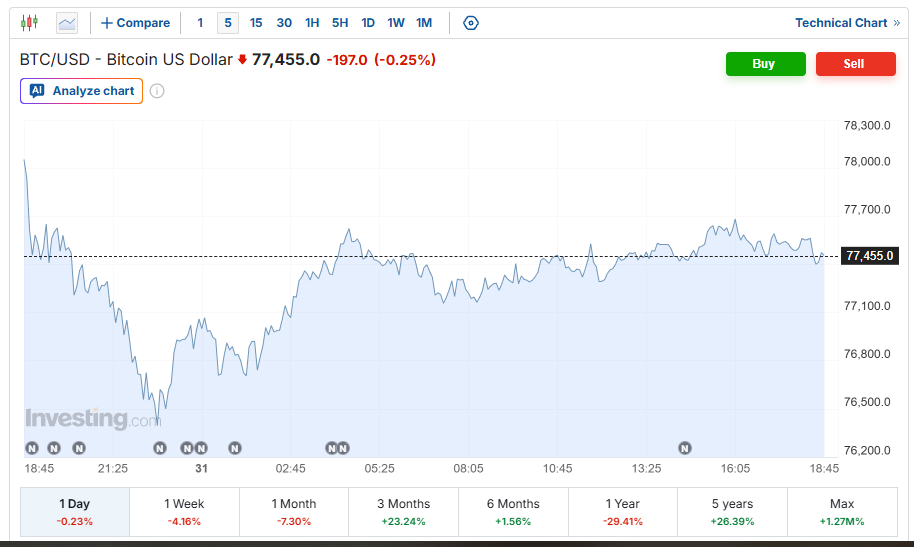This screenshot has height=547, width=914.
Task: Open chart settings gear icon
Action: [x=470, y=23]
